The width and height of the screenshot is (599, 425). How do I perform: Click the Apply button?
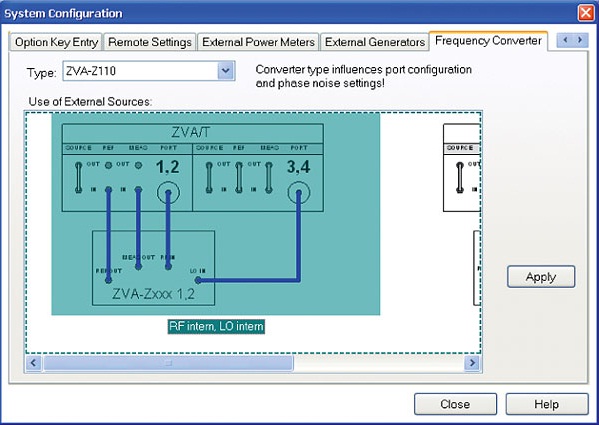541,277
